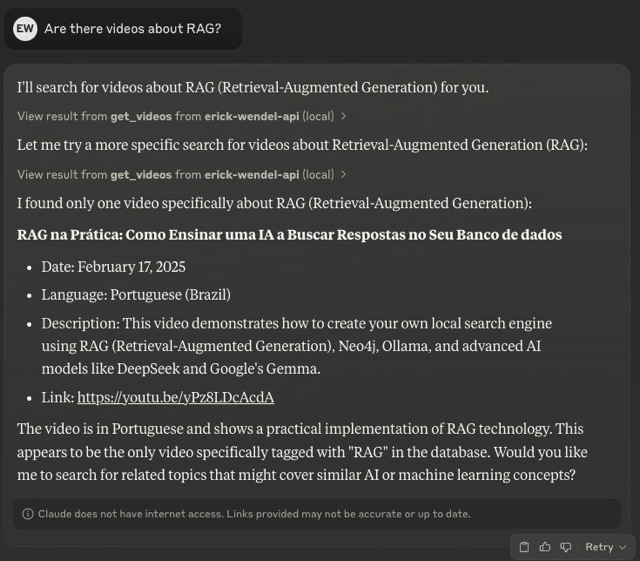
Task: Click the info icon in the disclaimer
Action: click(x=28, y=514)
